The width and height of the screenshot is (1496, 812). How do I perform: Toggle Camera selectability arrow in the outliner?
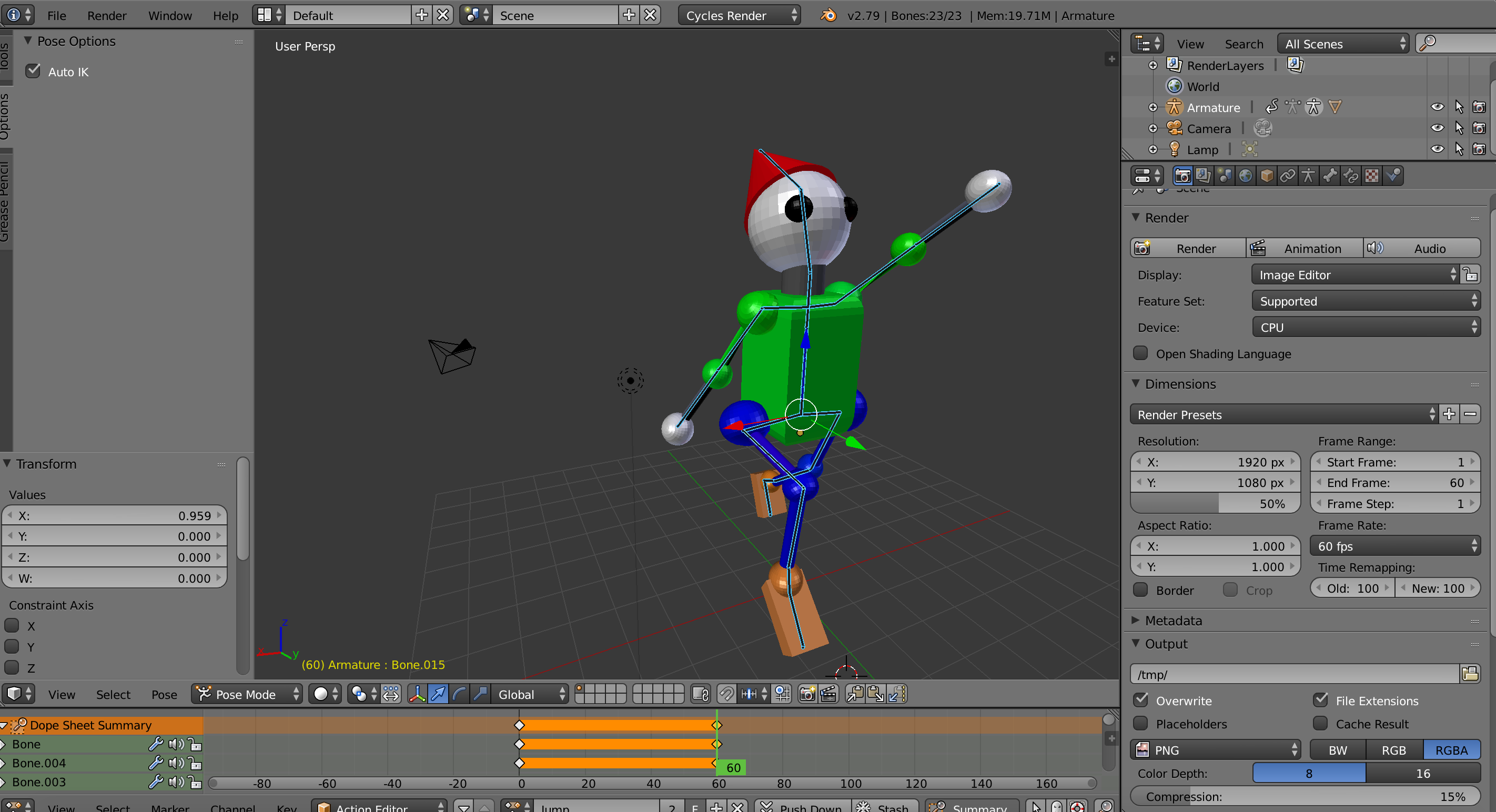[1458, 128]
